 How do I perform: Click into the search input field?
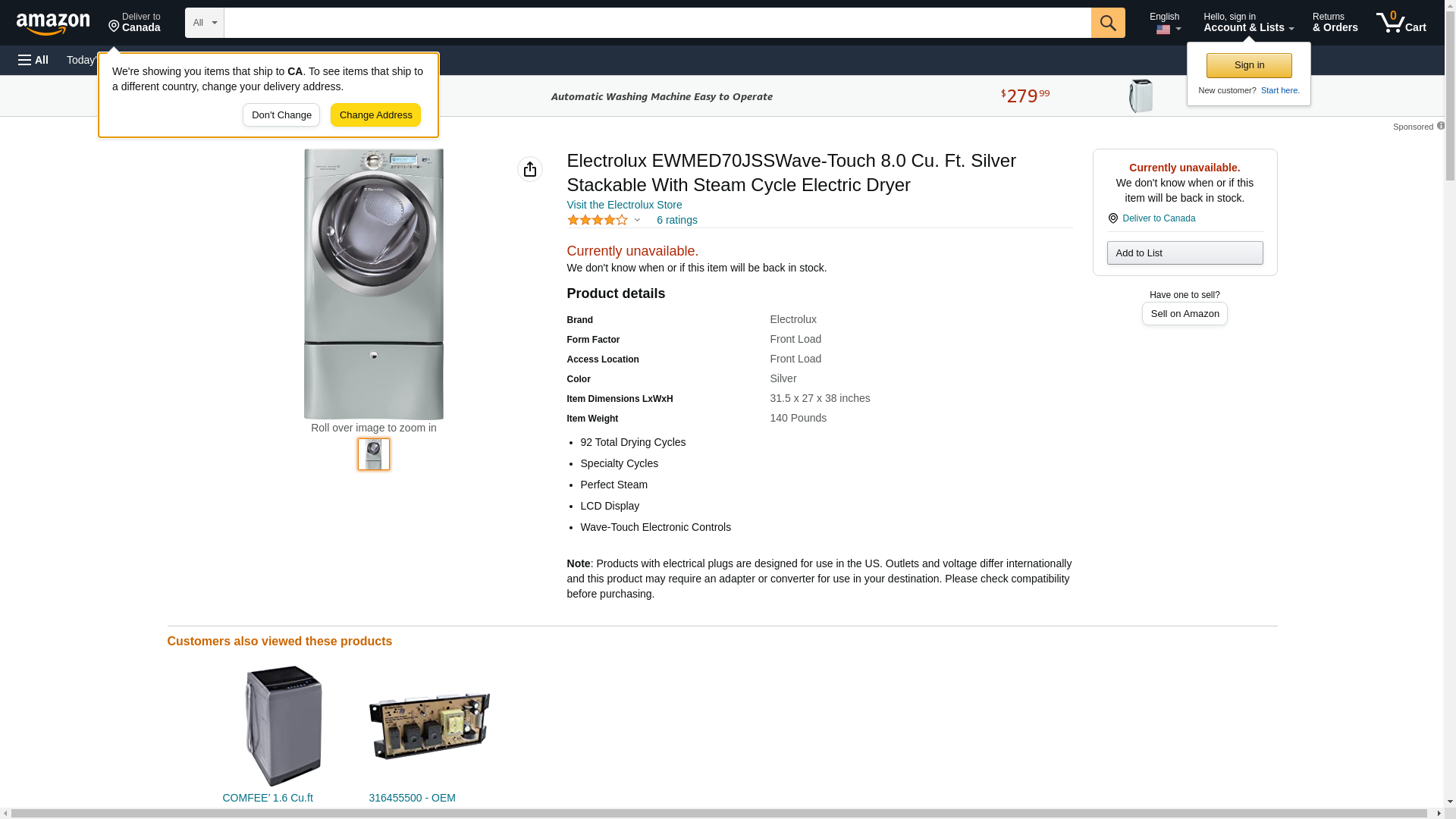tap(657, 23)
